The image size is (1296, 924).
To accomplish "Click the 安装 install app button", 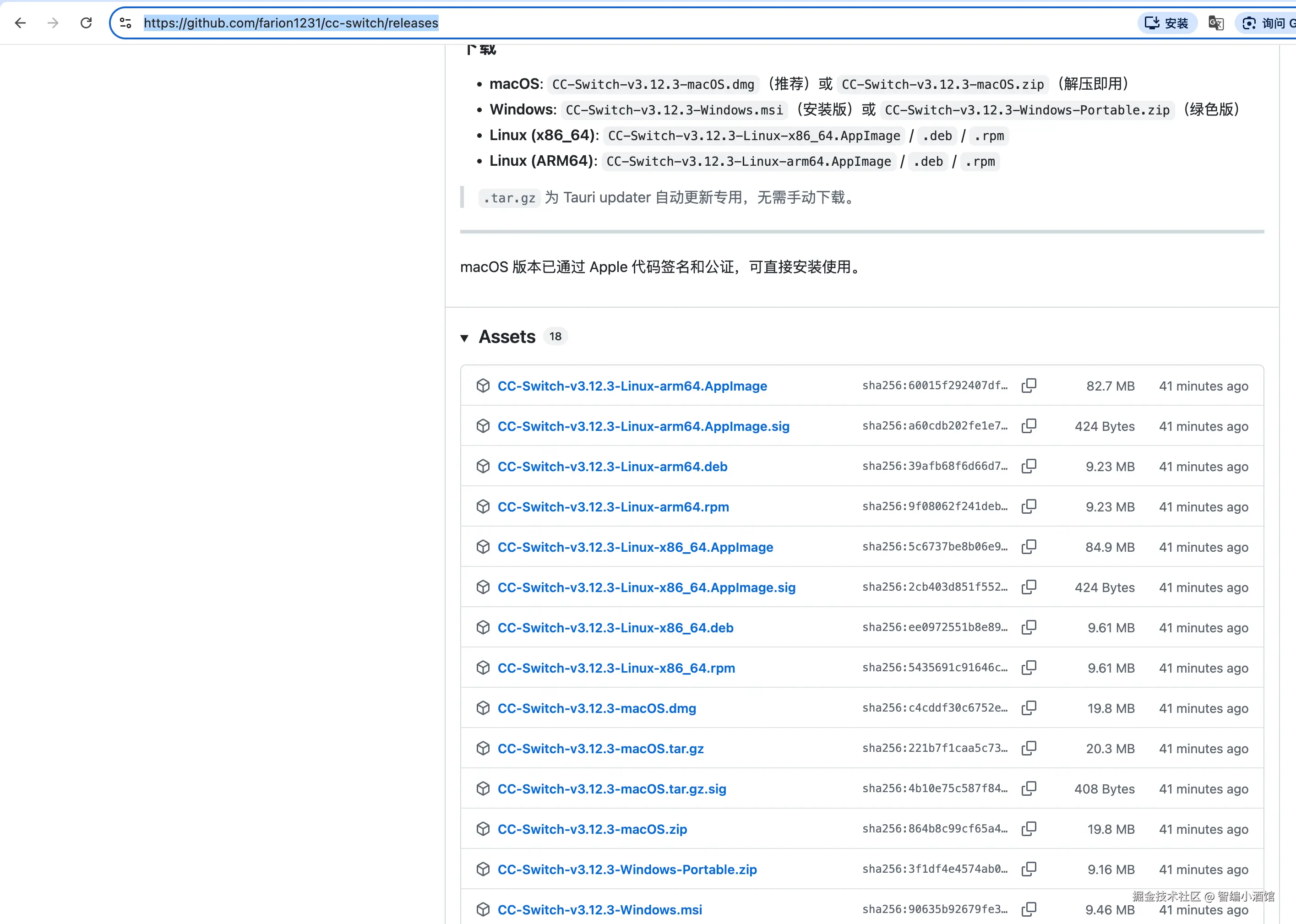I will tap(1167, 23).
